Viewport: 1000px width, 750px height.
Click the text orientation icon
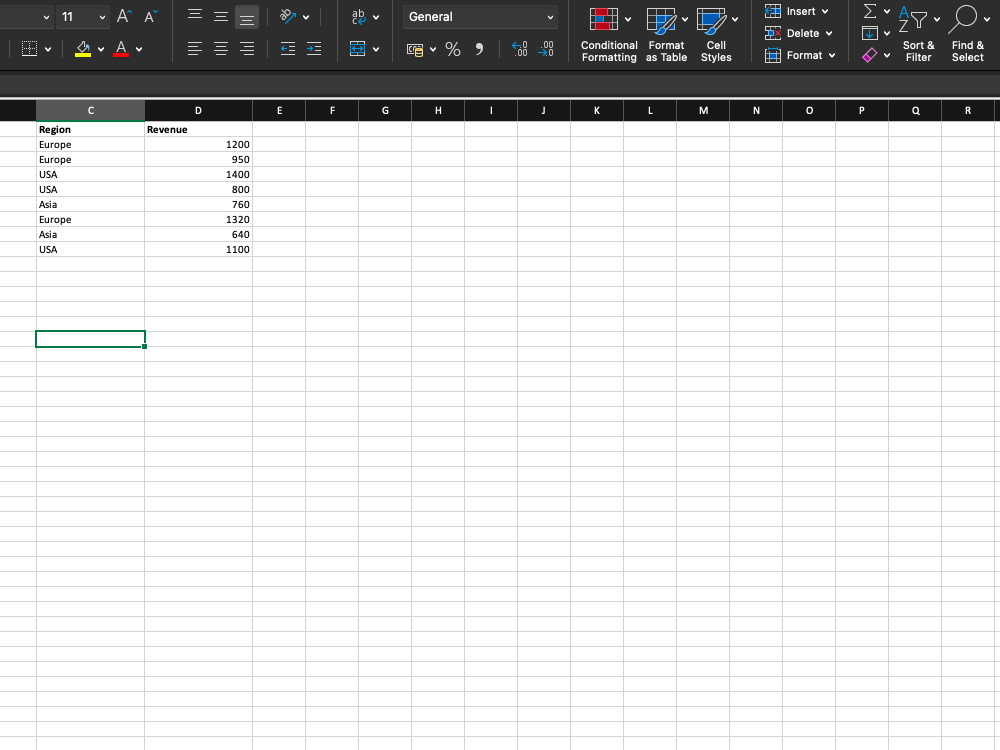(x=288, y=17)
